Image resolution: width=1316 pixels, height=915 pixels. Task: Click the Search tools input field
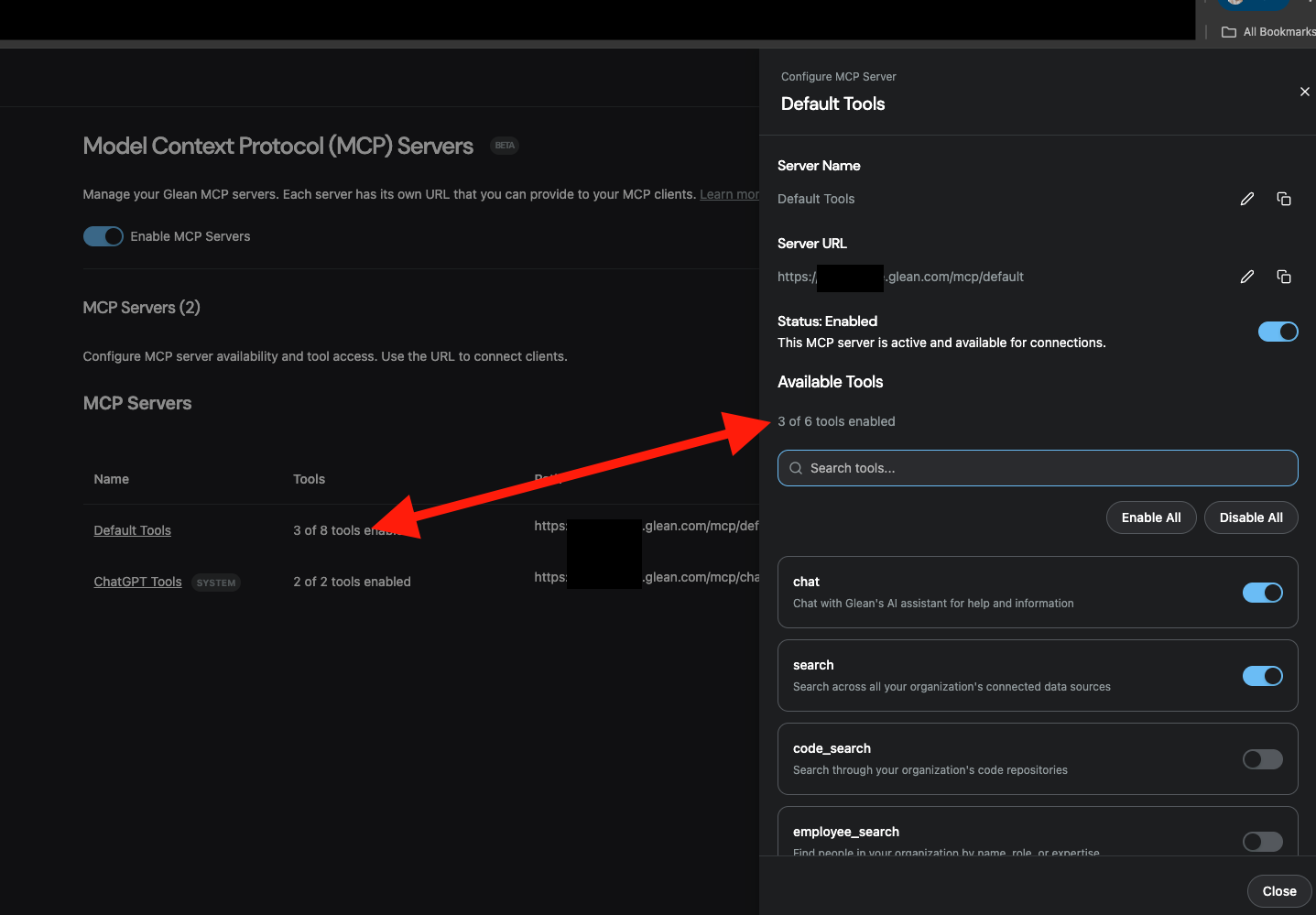[1038, 468]
